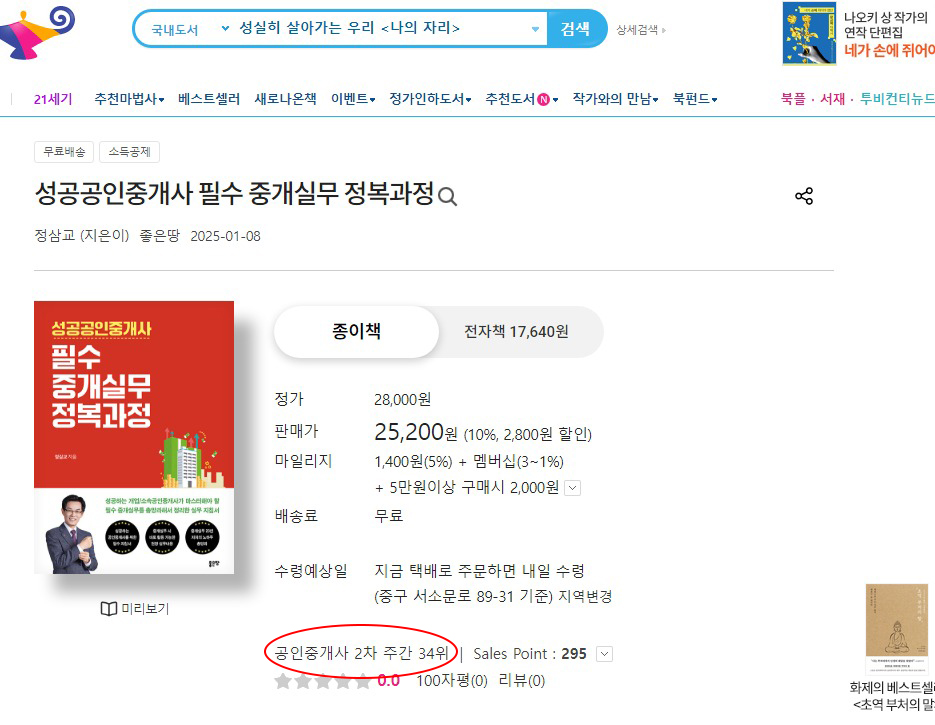Viewport: 935px width, 725px height.
Task: Open the 이벤트 menu
Action: (x=353, y=99)
